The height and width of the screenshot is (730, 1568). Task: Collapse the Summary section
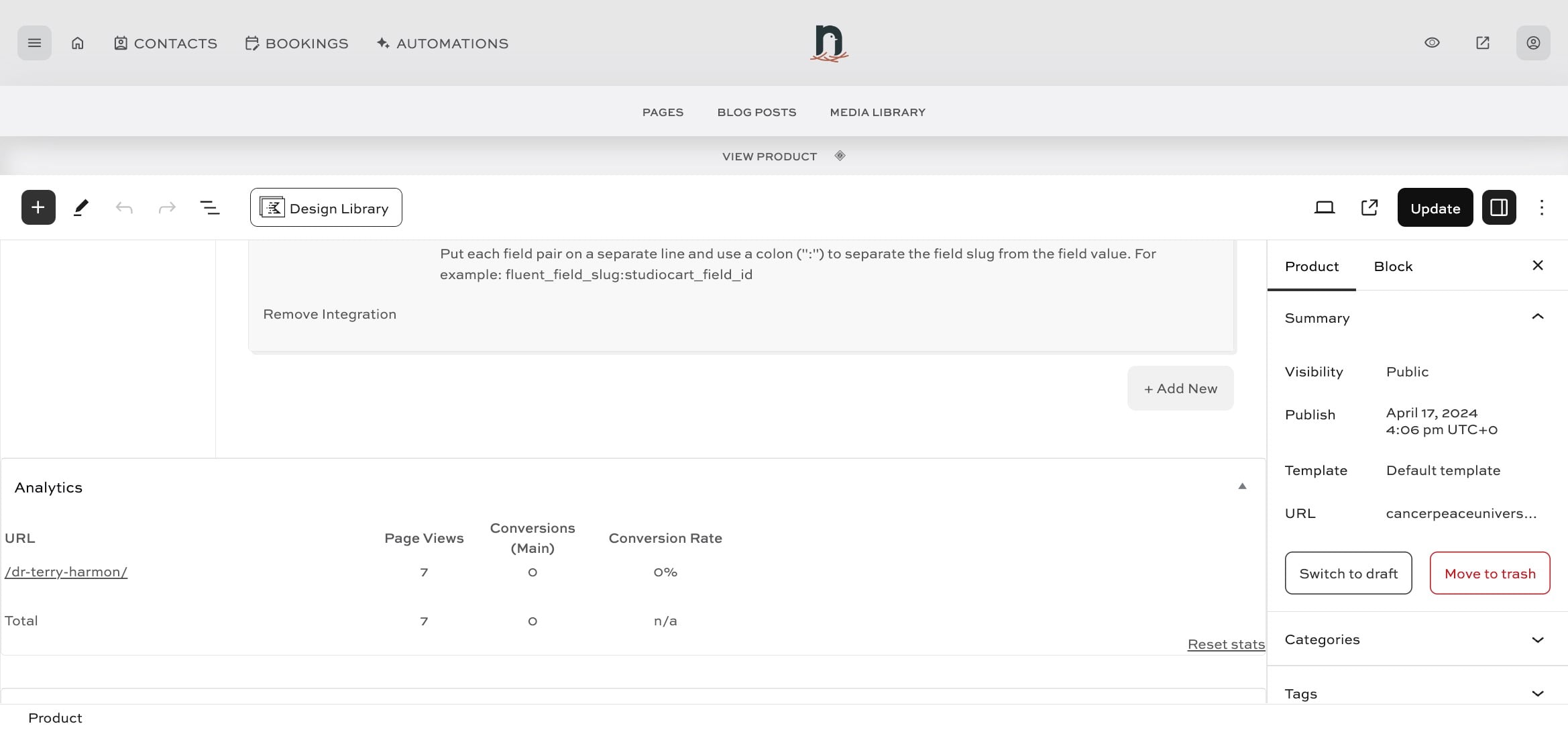coord(1537,317)
